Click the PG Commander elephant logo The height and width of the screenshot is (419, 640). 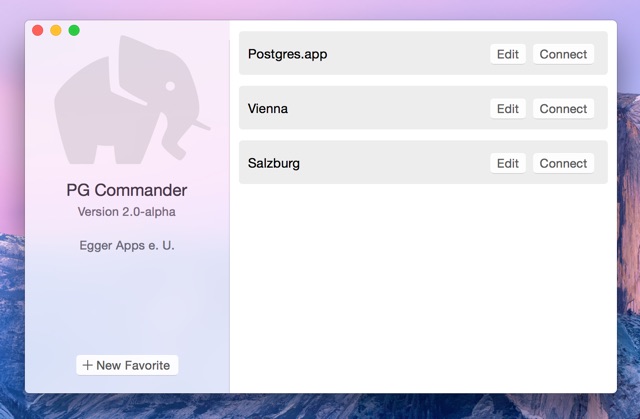click(132, 100)
